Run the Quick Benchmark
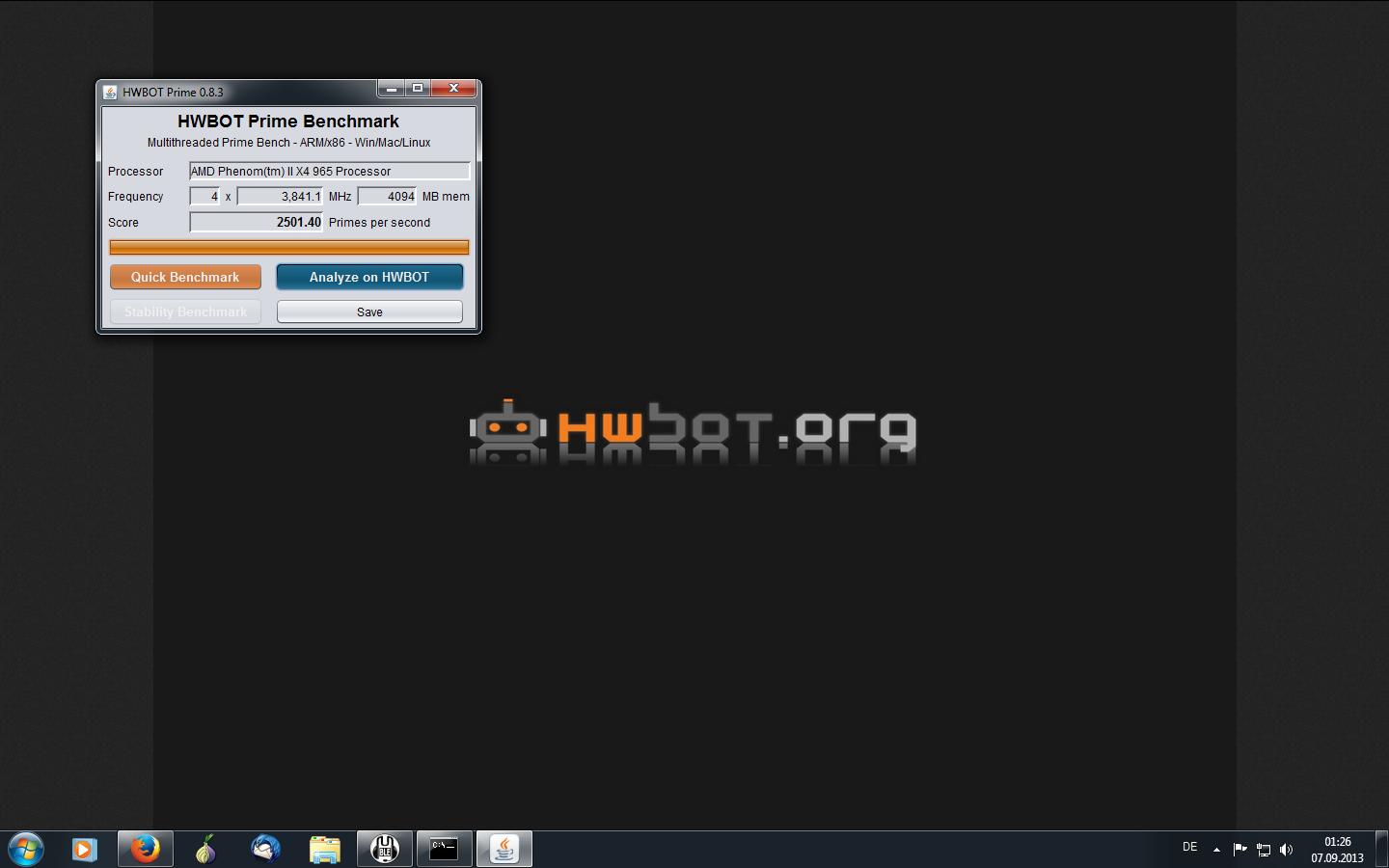This screenshot has height=868, width=1389. point(185,277)
